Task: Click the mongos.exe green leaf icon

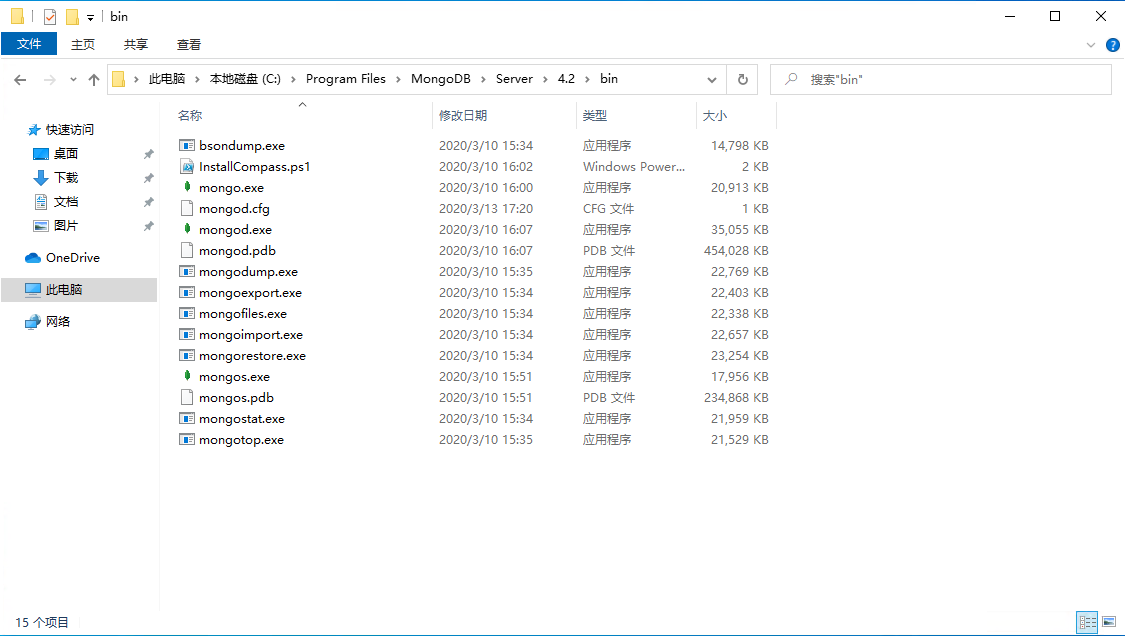Action: [x=187, y=377]
